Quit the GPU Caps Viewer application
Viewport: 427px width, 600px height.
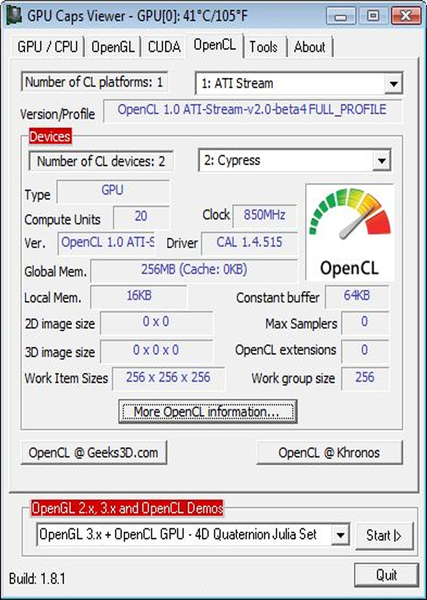[386, 575]
